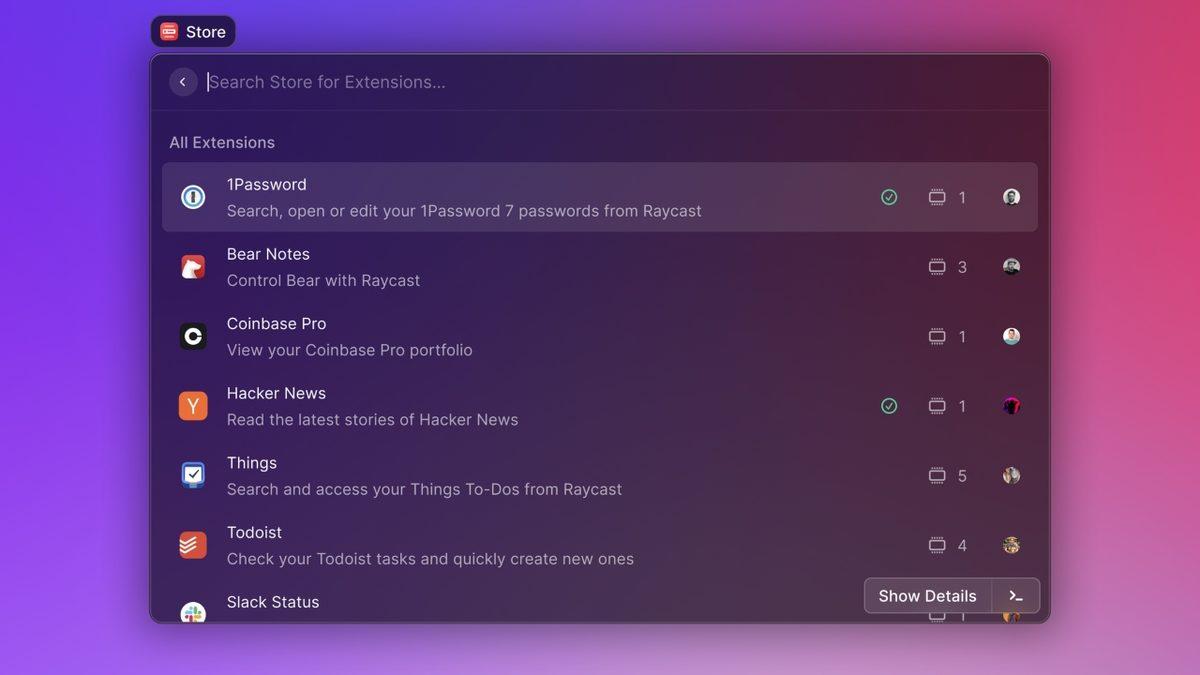Screen dimensions: 1200x675
Task: Click the Store pill in the menu bar
Action: click(192, 31)
